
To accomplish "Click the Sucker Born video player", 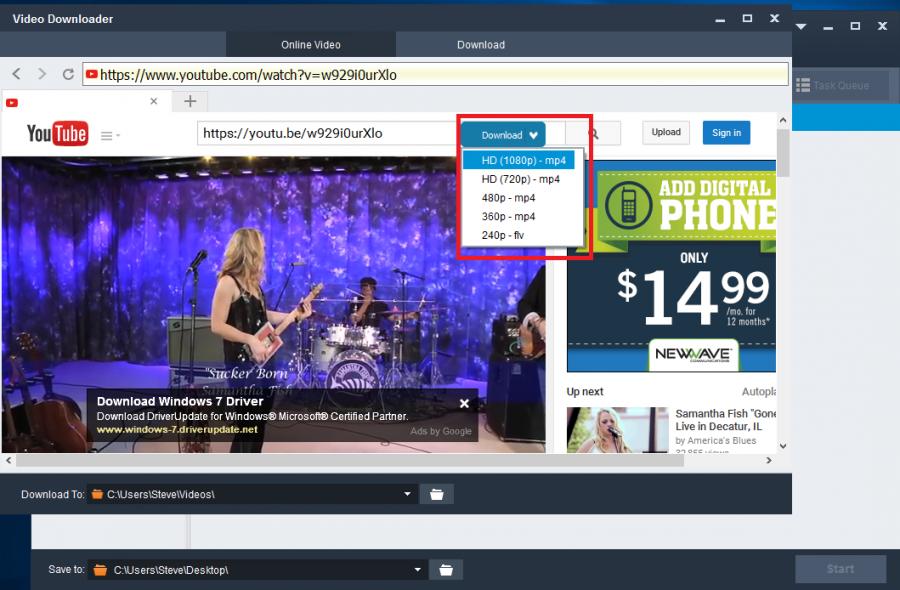I will click(273, 305).
